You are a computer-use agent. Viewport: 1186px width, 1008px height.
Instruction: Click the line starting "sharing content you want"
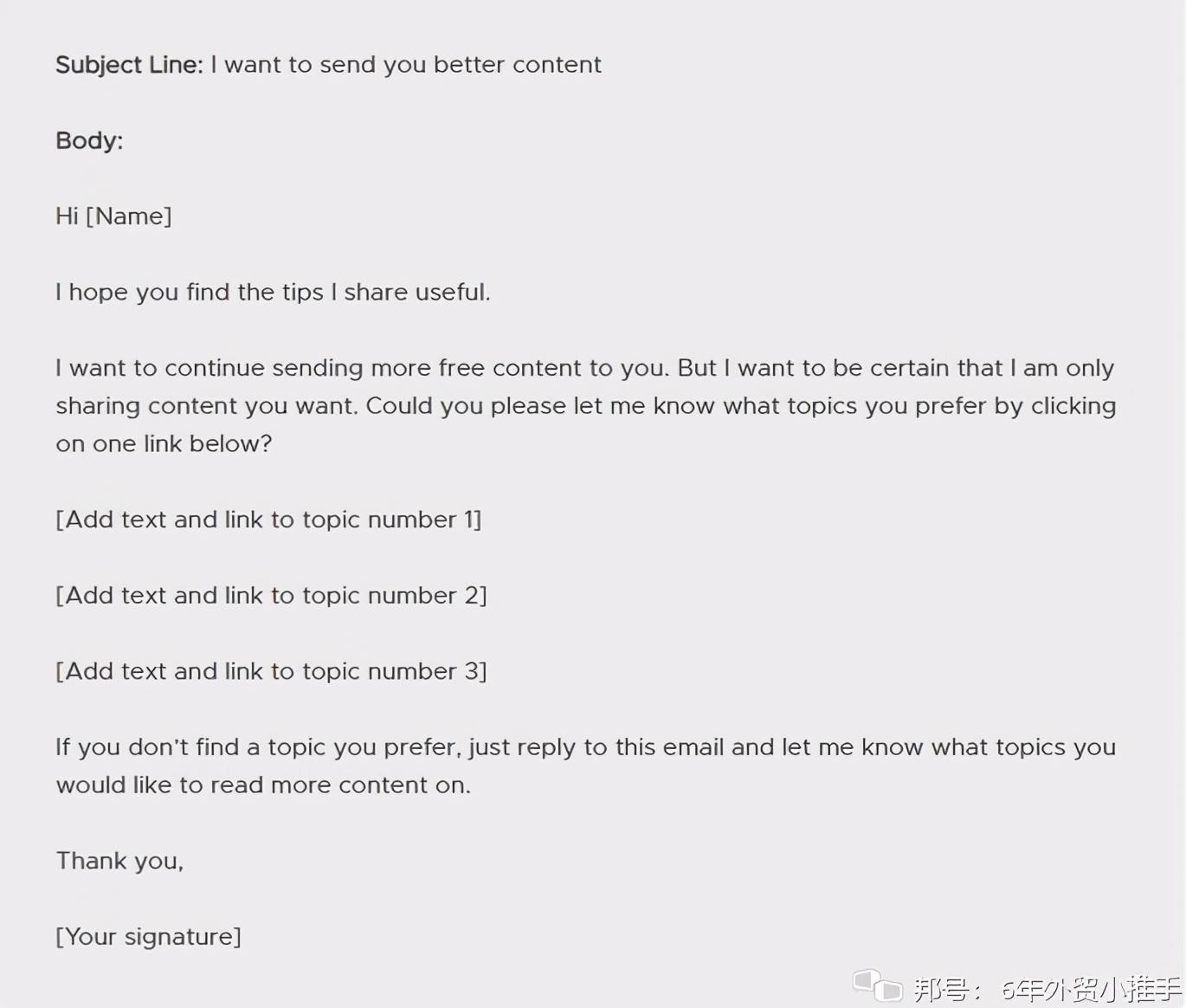pyautogui.click(x=585, y=406)
